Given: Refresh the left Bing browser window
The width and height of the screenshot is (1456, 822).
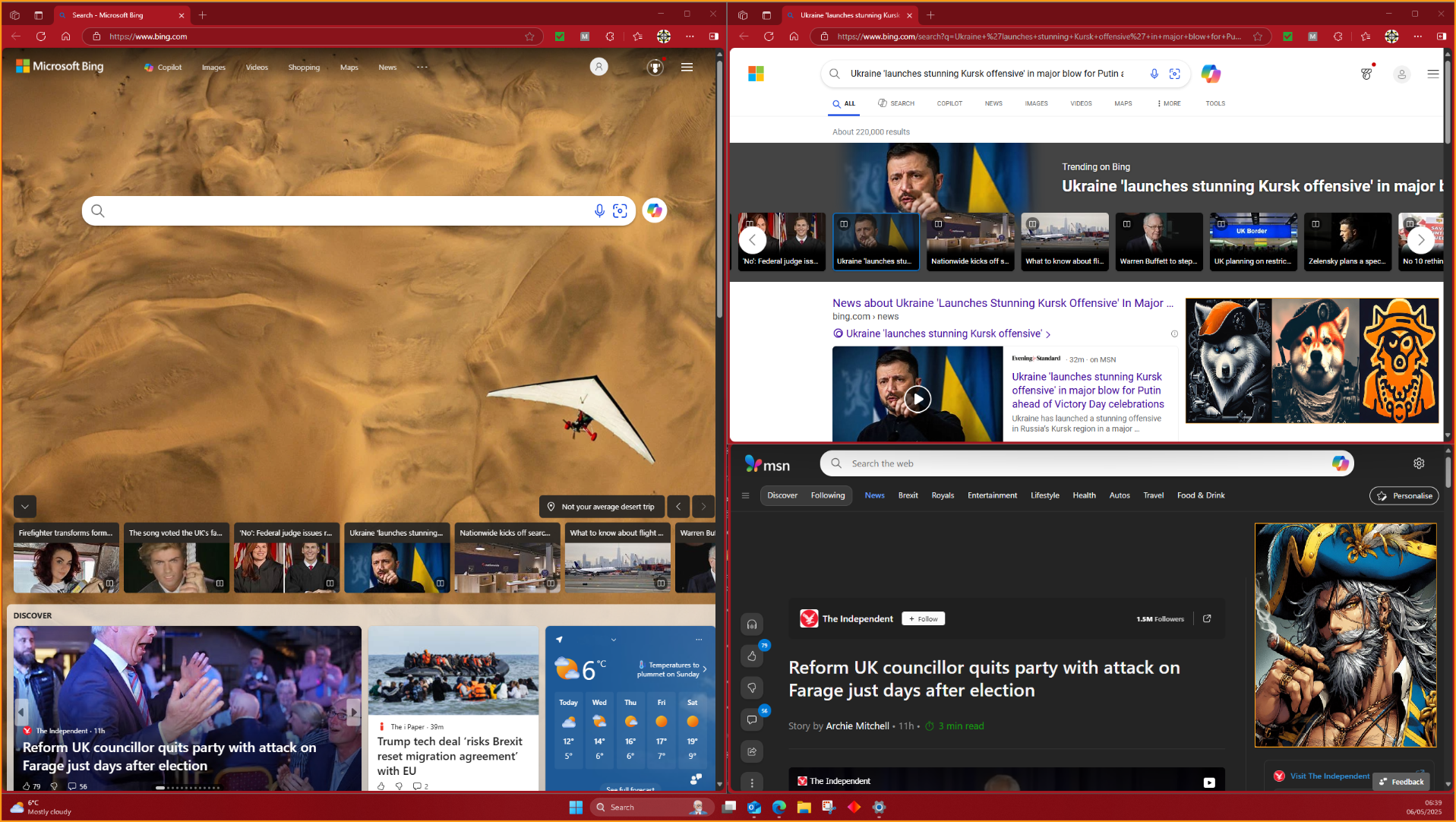Looking at the screenshot, I should tap(41, 36).
